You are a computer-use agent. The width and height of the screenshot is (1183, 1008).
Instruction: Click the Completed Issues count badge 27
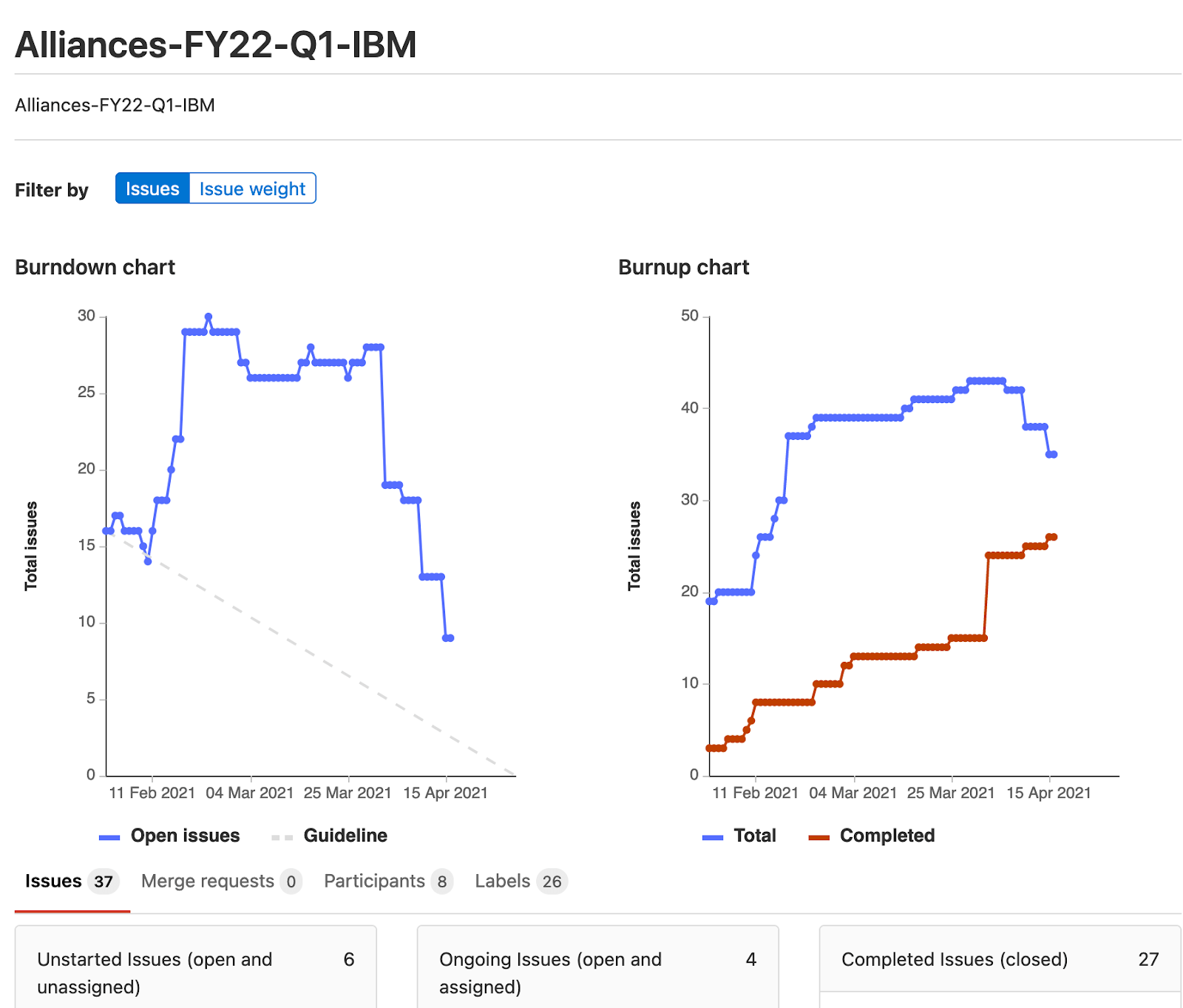point(1148,960)
